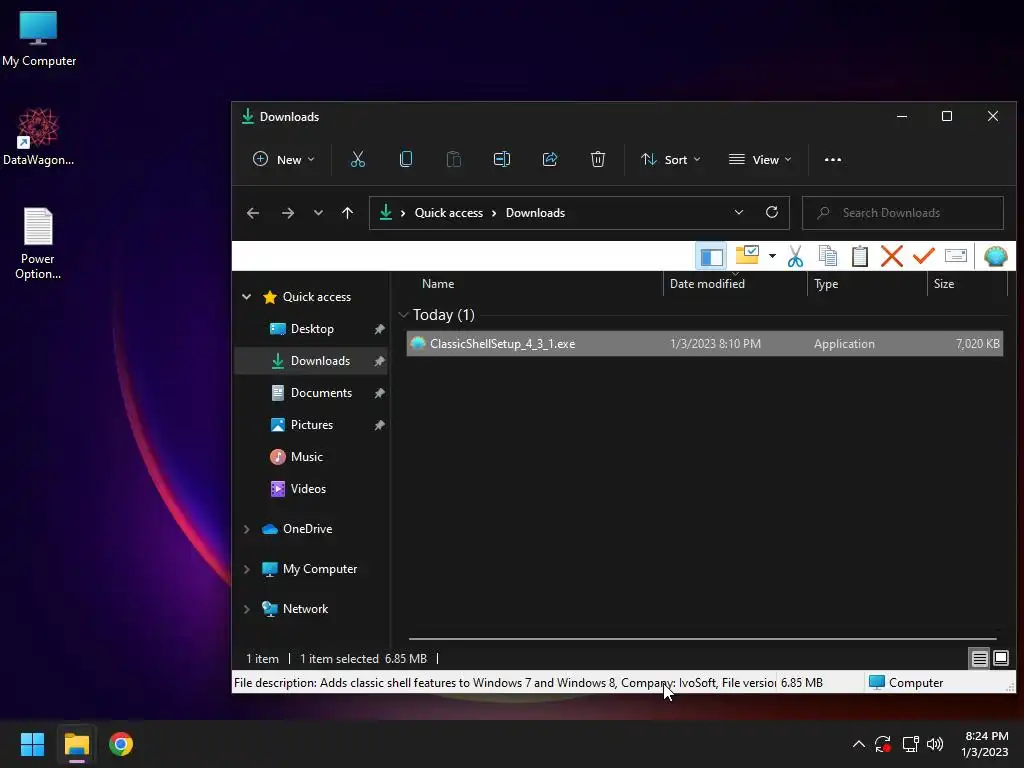The width and height of the screenshot is (1024, 768).
Task: Select Downloads in navigation pane
Action: [311, 360]
